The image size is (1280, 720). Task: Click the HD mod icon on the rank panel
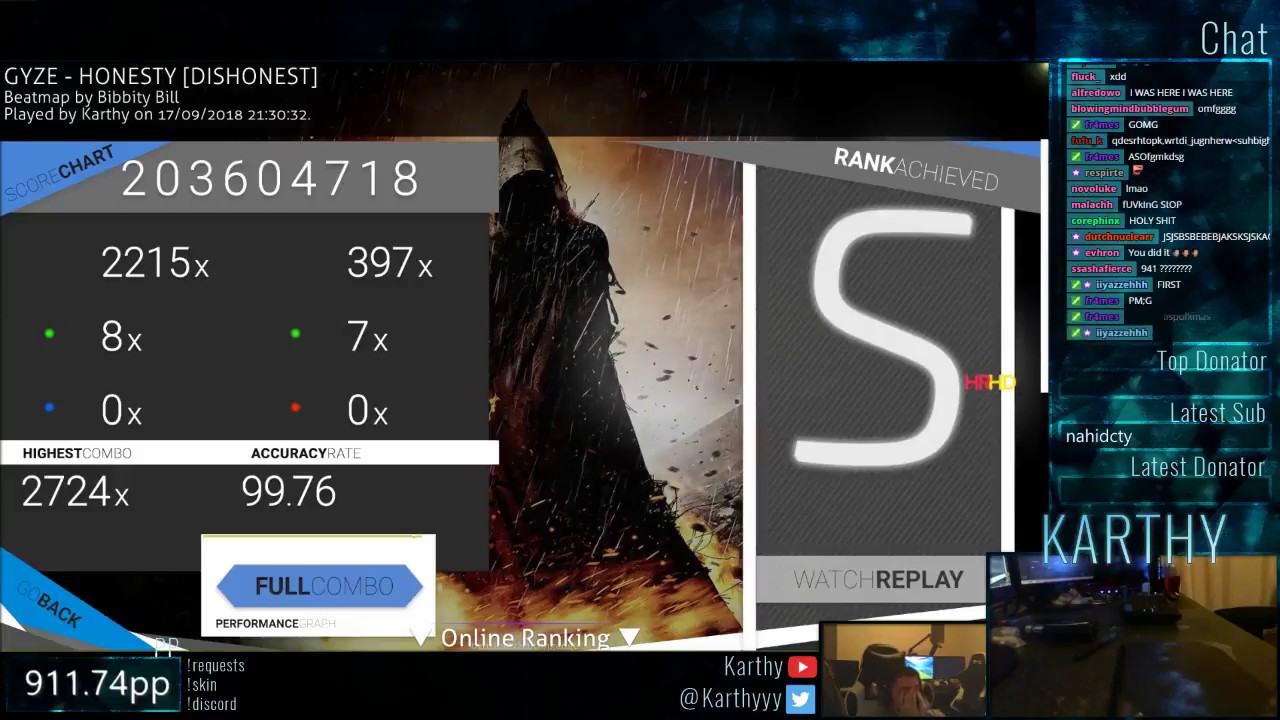(x=1001, y=382)
